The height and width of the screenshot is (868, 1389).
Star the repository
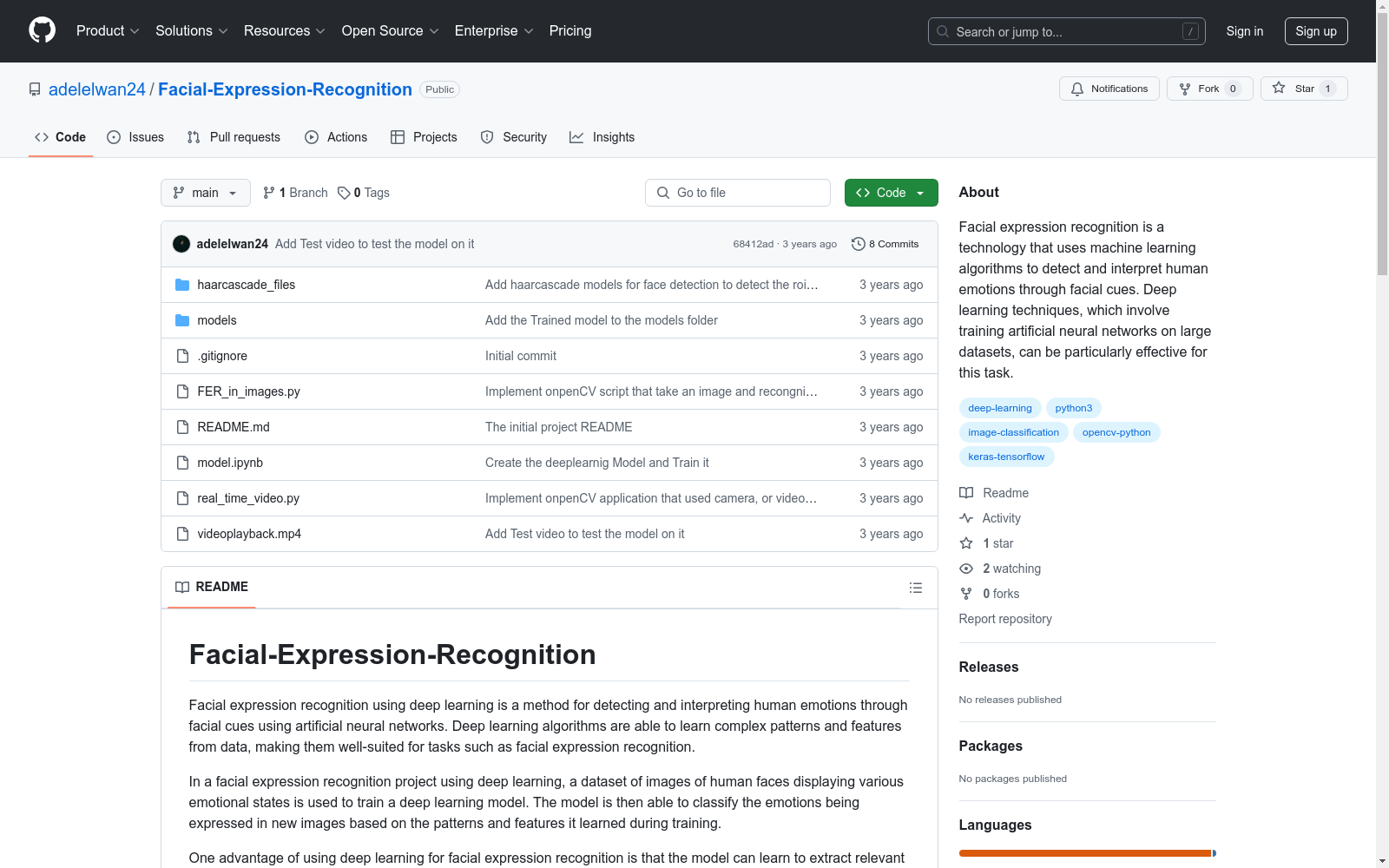pos(1304,89)
